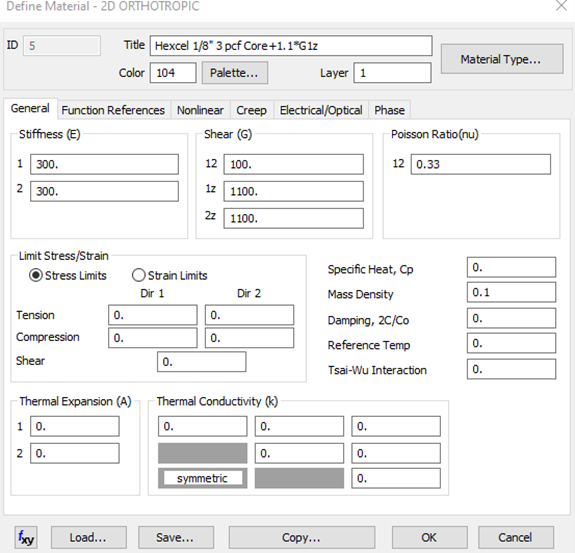Click the fxy function icon button
The height and width of the screenshot is (553, 575).
[x=26, y=538]
